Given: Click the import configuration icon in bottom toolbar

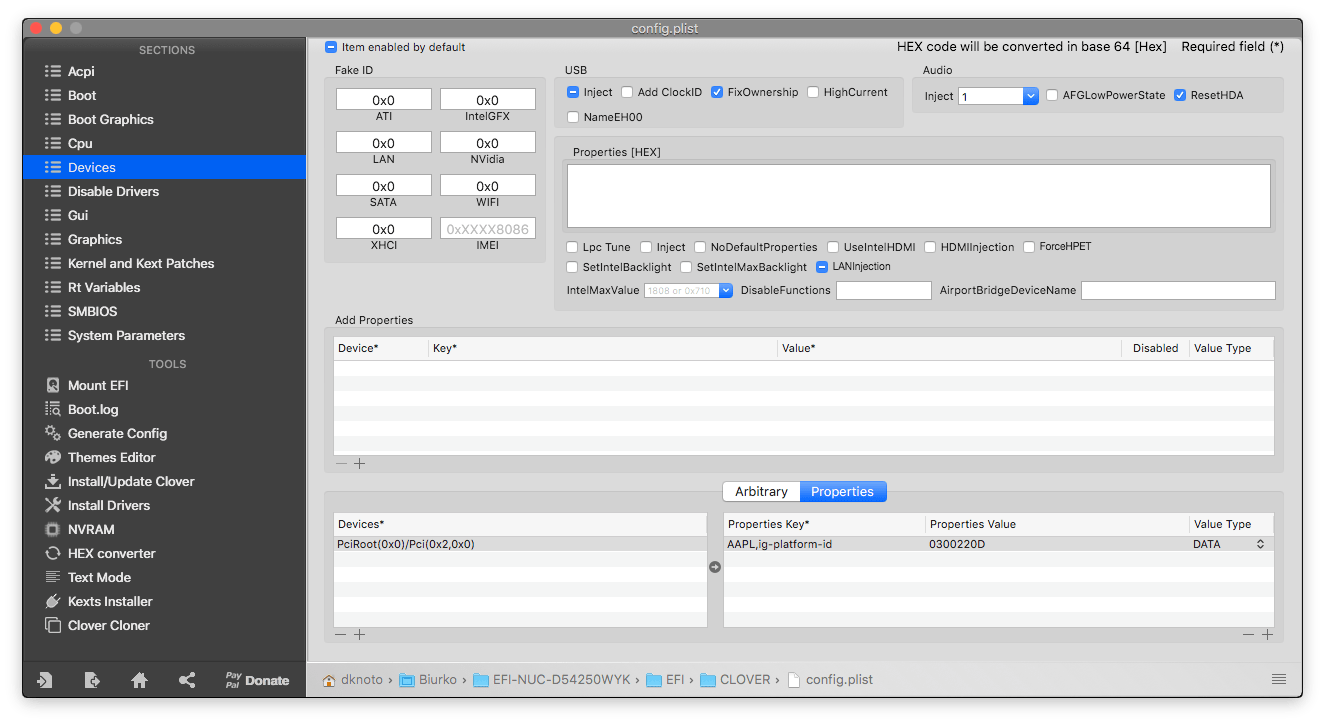Looking at the screenshot, I should coord(45,680).
